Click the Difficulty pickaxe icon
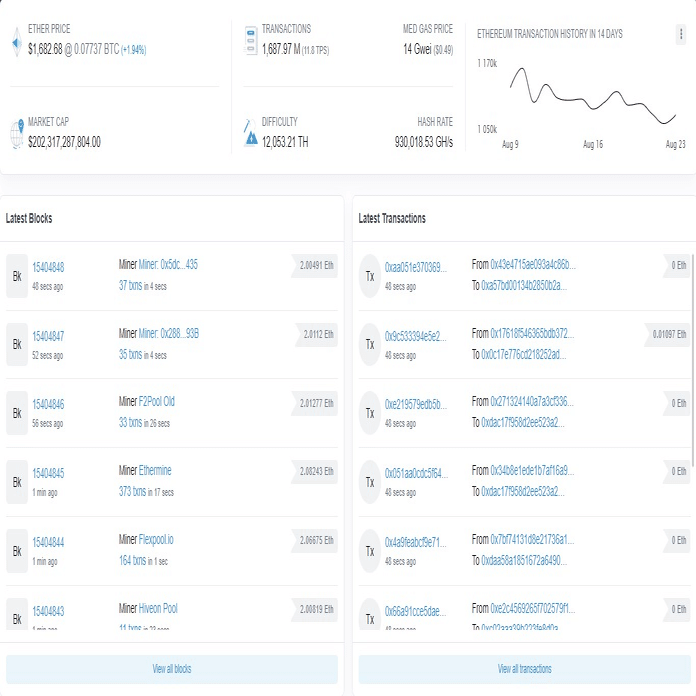 coord(250,133)
